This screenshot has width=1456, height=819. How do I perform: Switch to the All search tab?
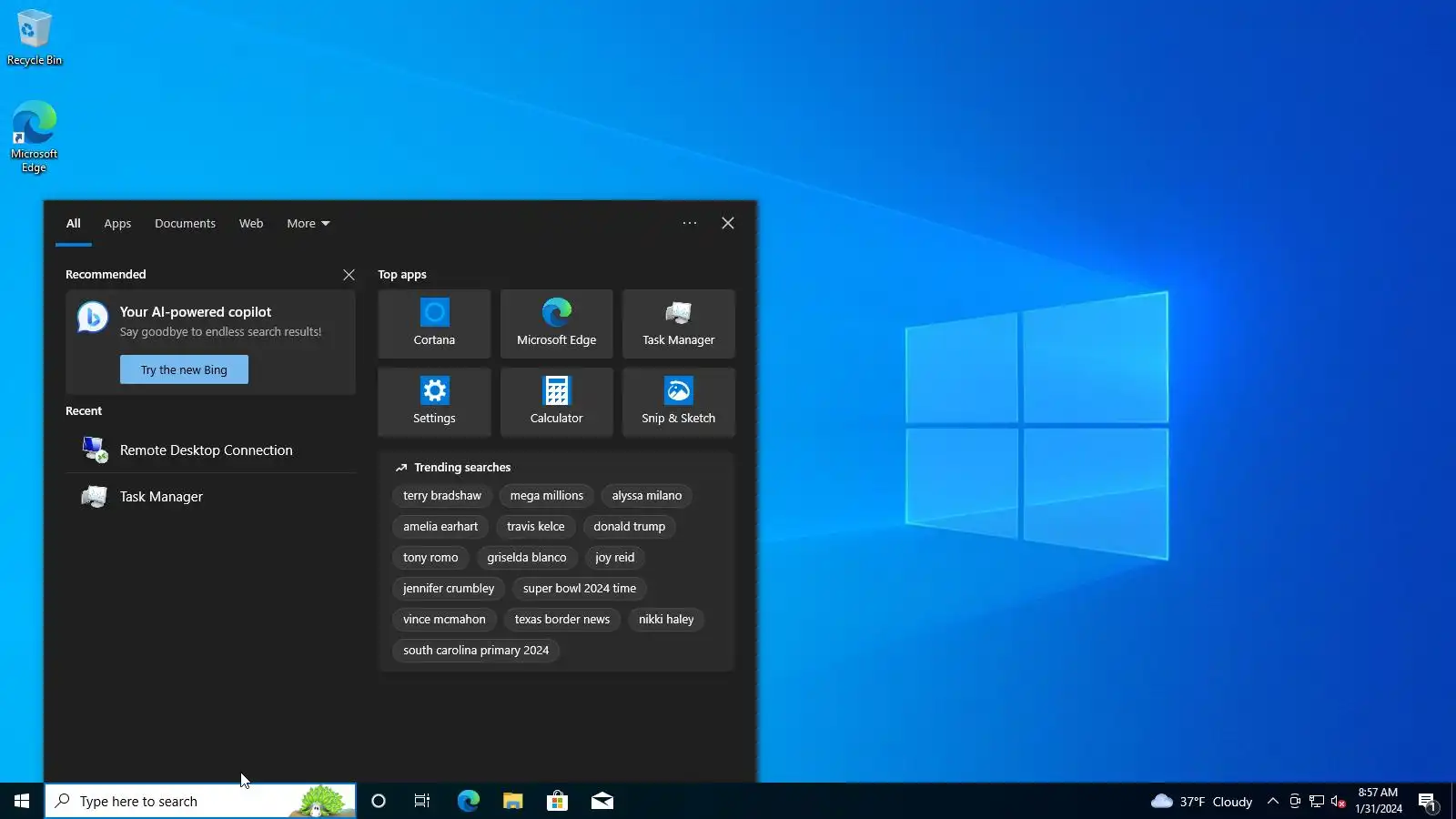pos(74,224)
